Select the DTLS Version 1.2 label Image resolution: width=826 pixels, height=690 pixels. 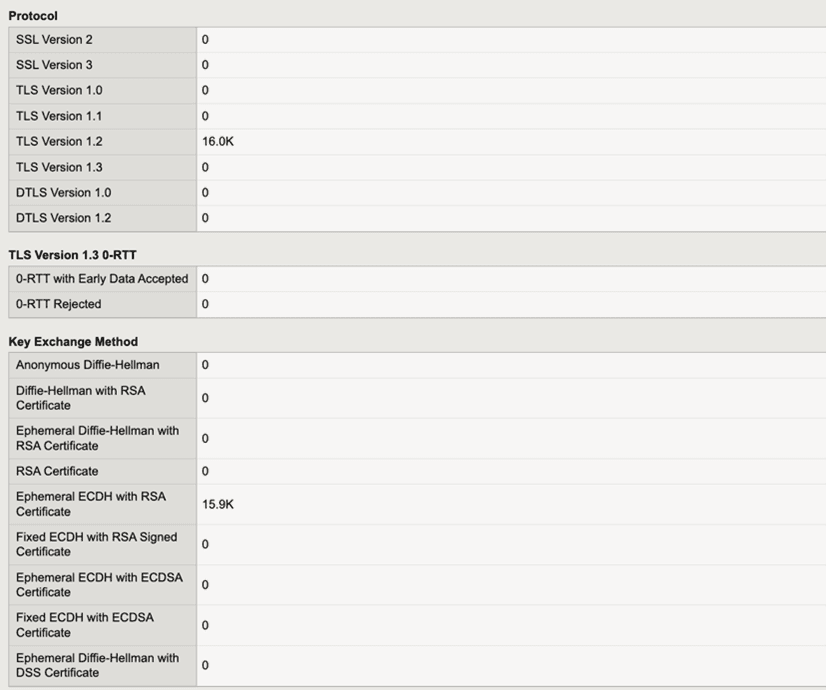coord(63,218)
